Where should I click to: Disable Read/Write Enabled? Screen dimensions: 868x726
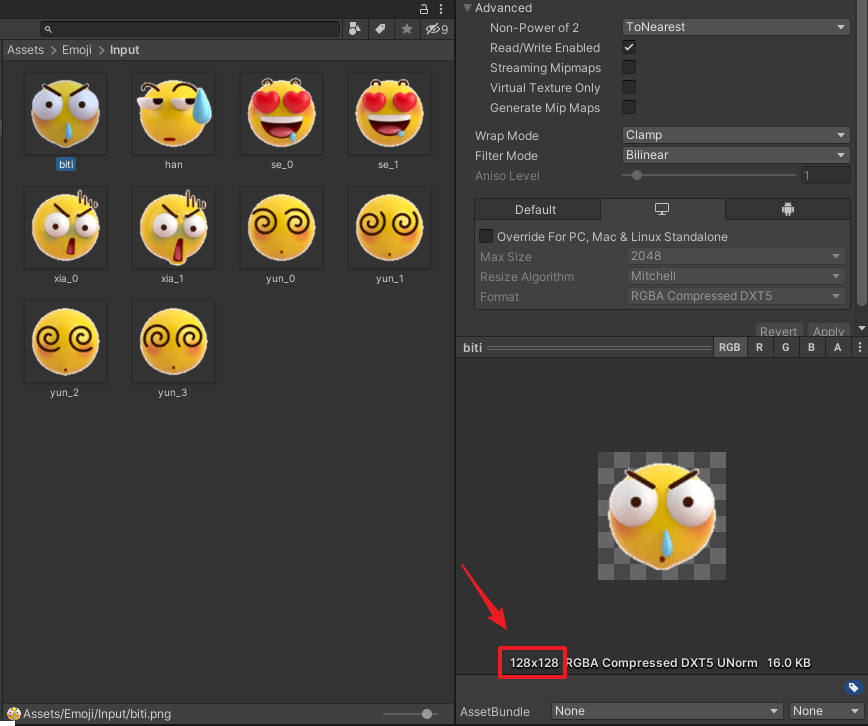point(628,47)
